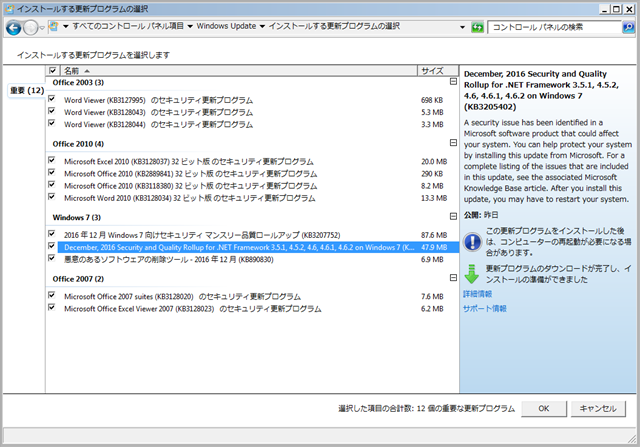
Task: Select the Word Viewer (KB3127995) row text
Action: tap(158, 100)
